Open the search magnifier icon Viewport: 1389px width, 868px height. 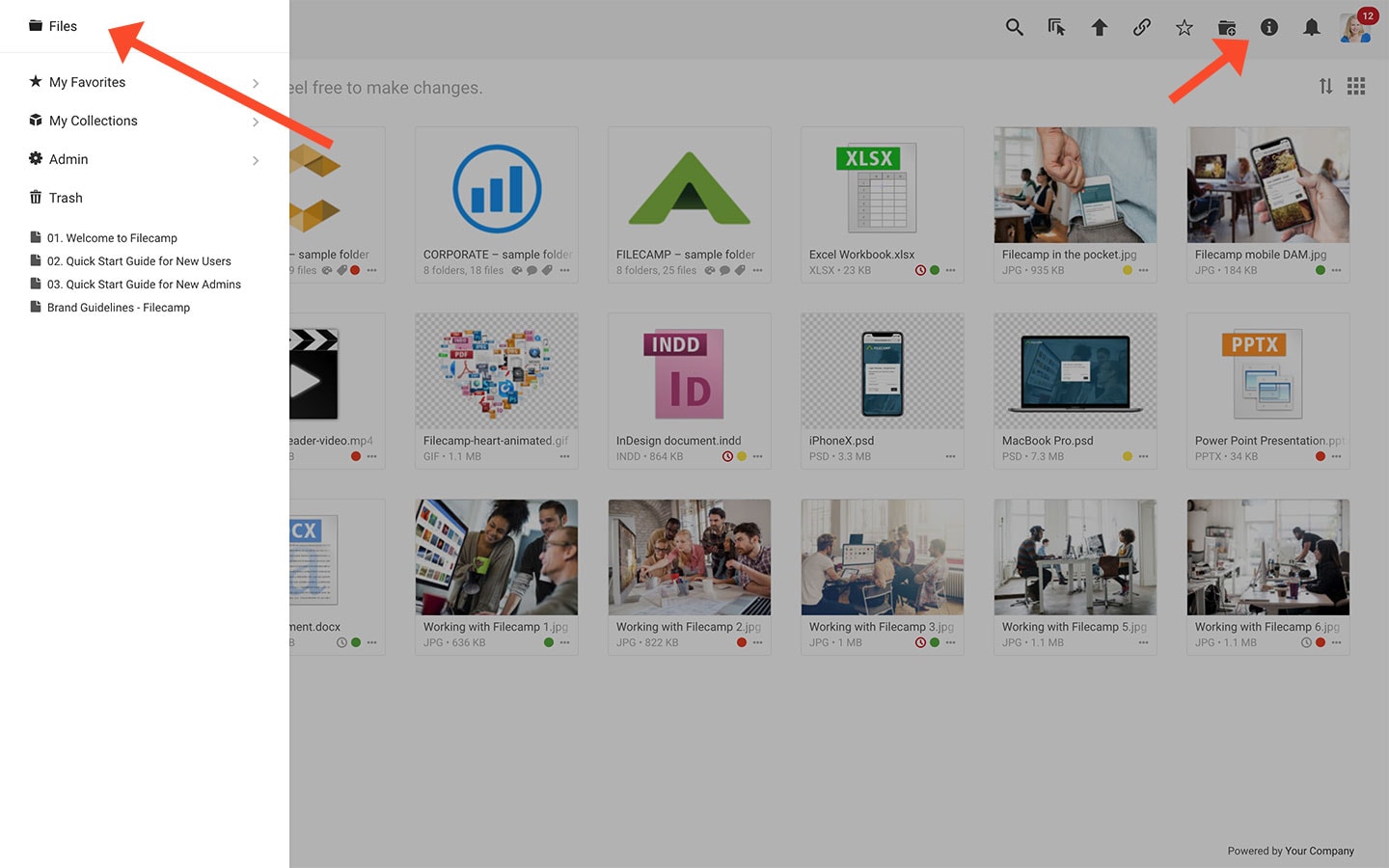coord(1014,28)
